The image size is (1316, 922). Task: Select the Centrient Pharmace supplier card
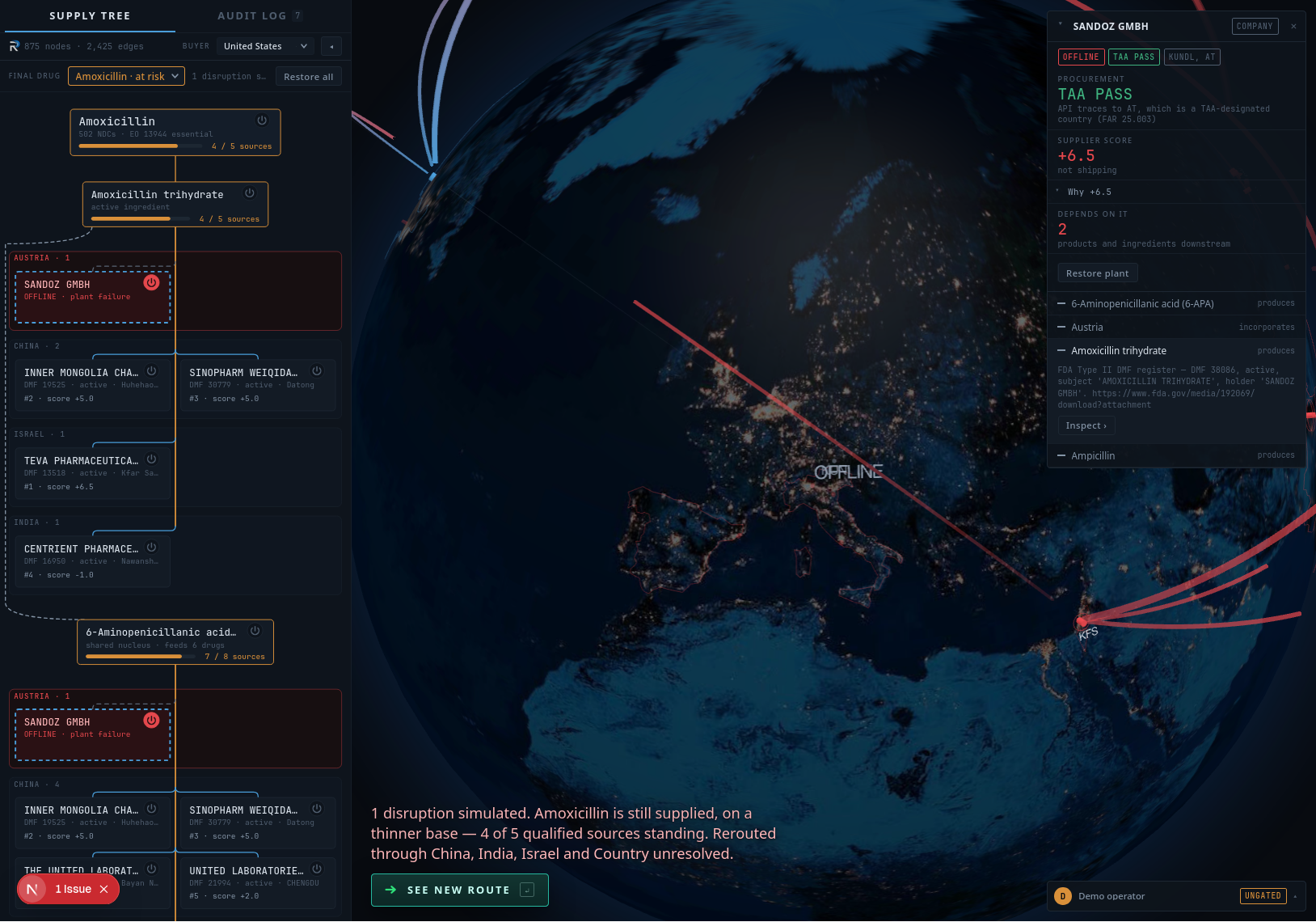click(x=93, y=560)
